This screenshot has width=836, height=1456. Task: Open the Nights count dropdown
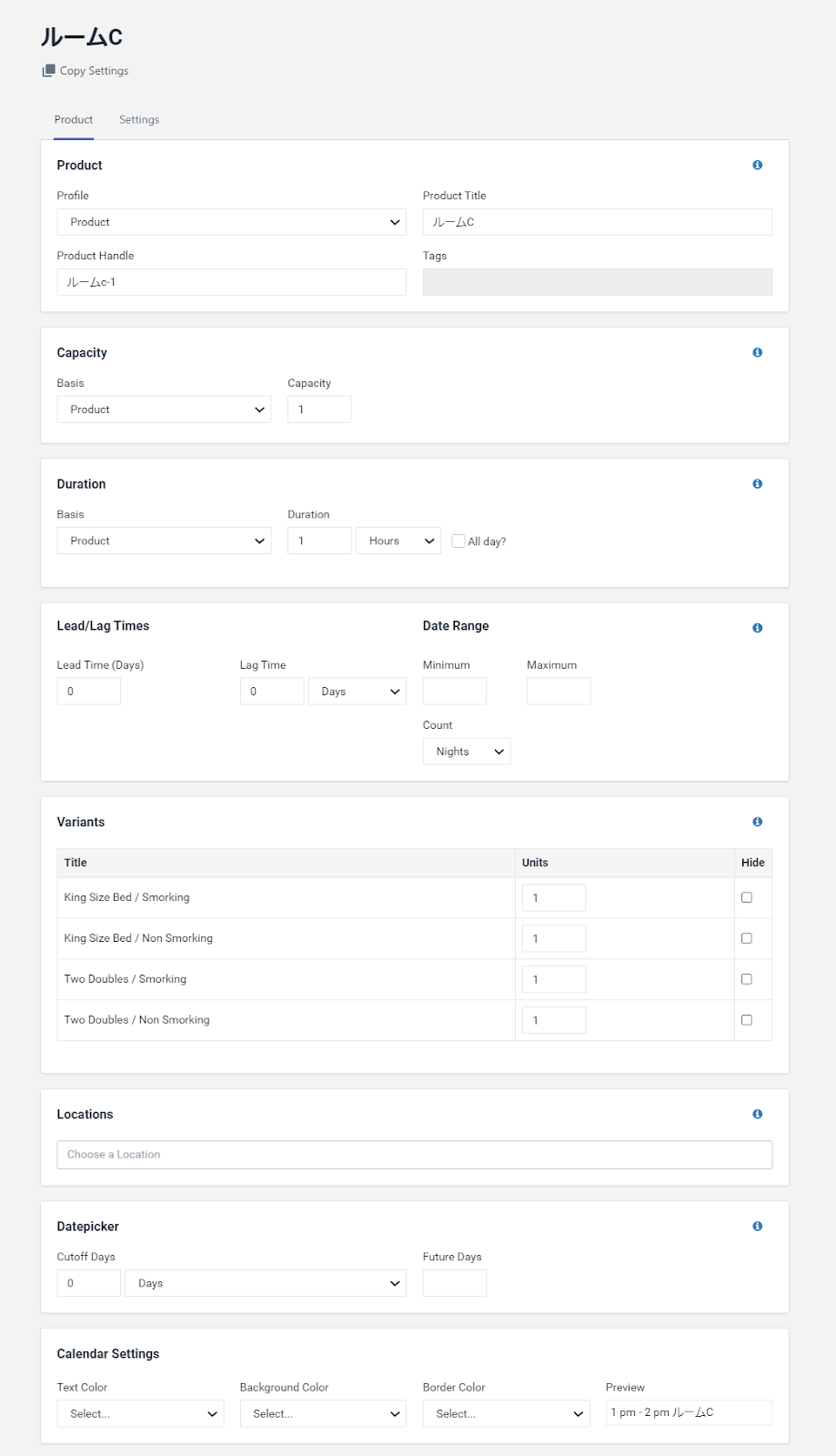(x=467, y=752)
